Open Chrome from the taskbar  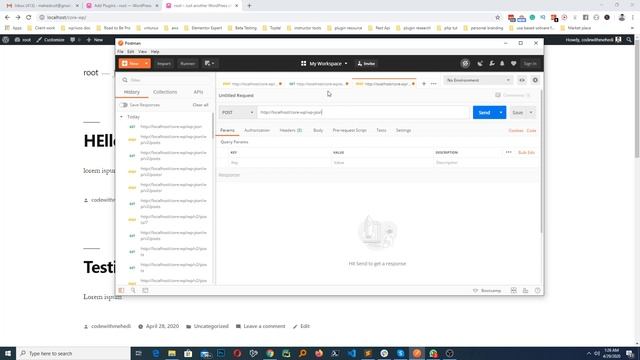(x=270, y=353)
